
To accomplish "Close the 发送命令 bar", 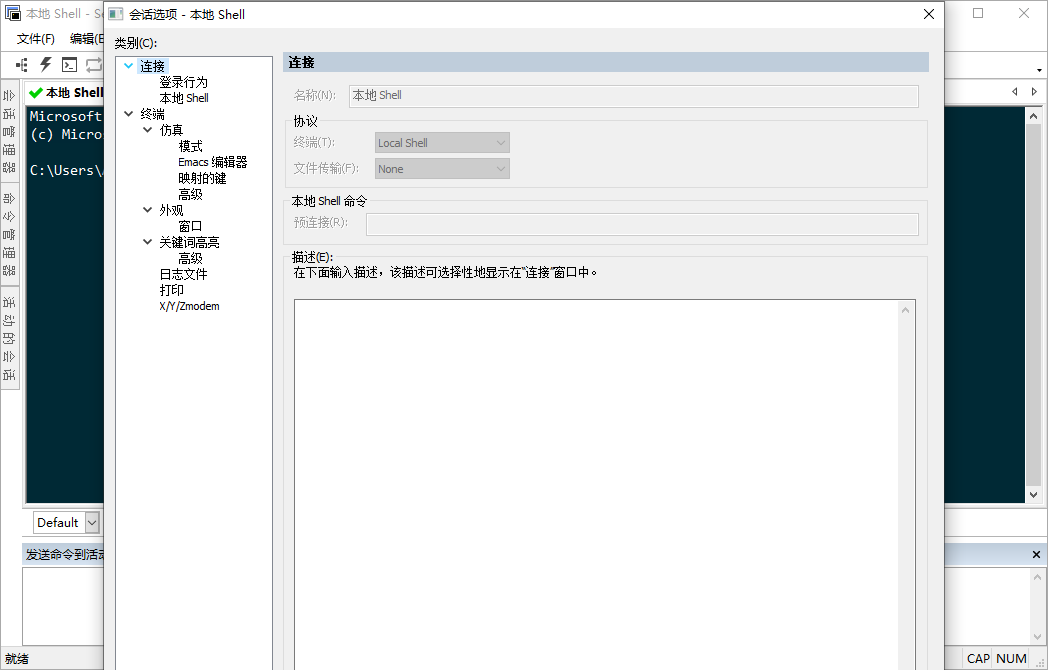I will [1035, 553].
